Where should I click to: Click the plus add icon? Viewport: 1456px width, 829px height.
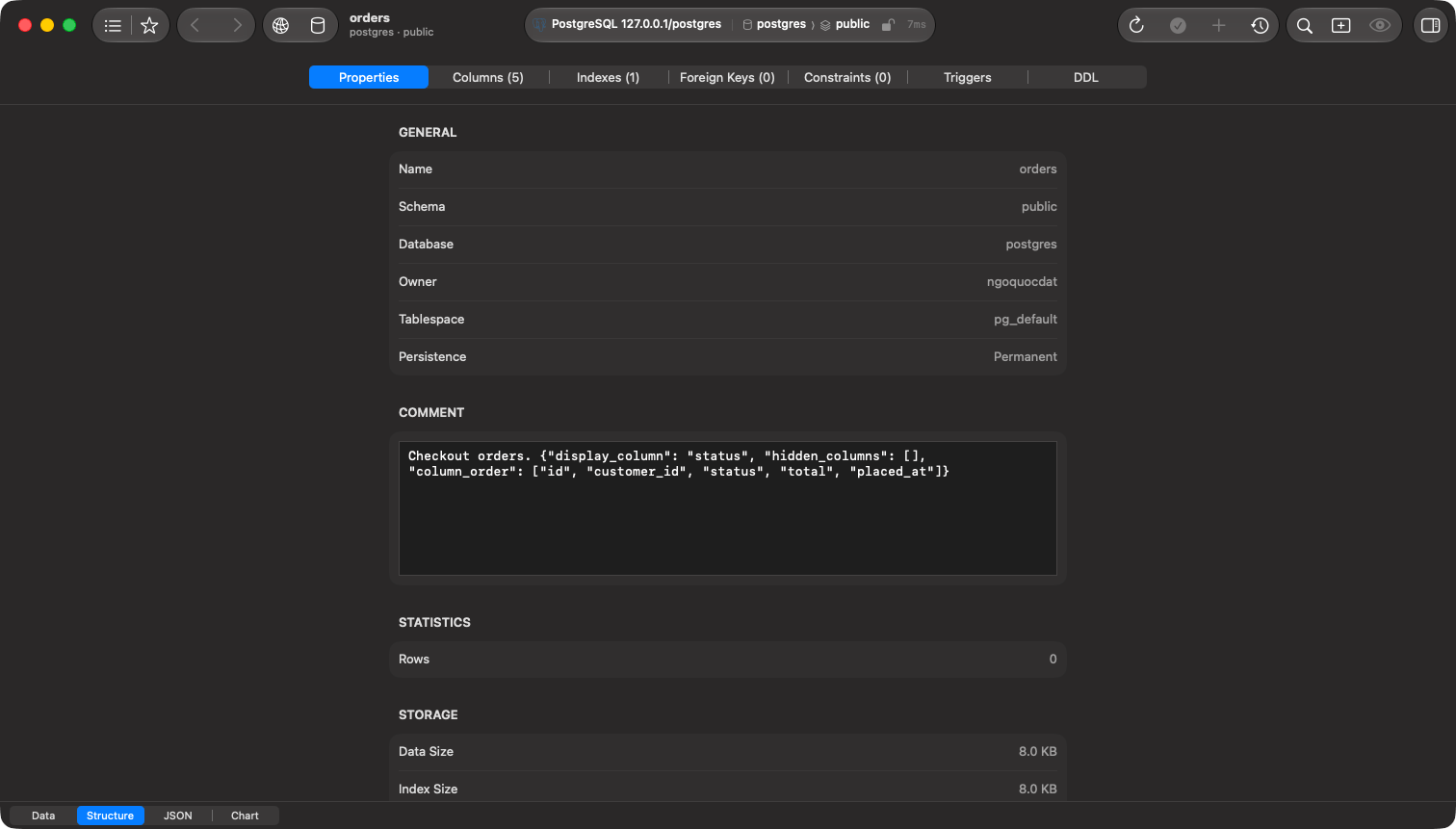(1218, 26)
